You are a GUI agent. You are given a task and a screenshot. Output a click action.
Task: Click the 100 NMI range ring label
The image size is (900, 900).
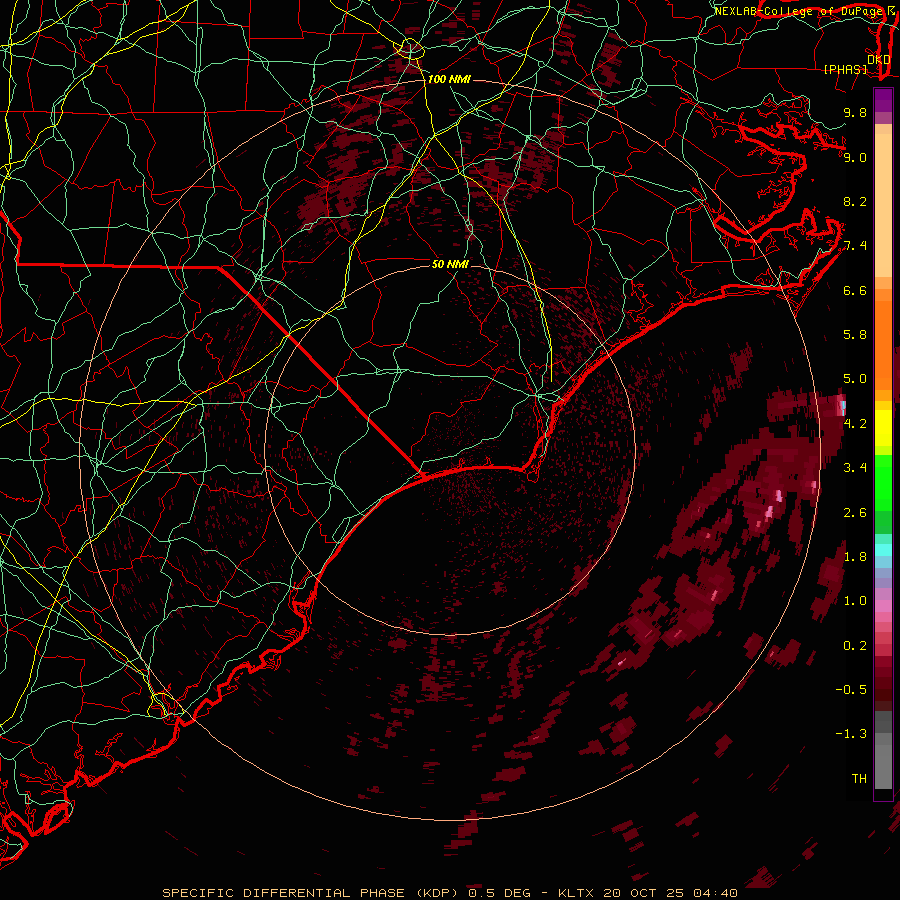coord(449,79)
